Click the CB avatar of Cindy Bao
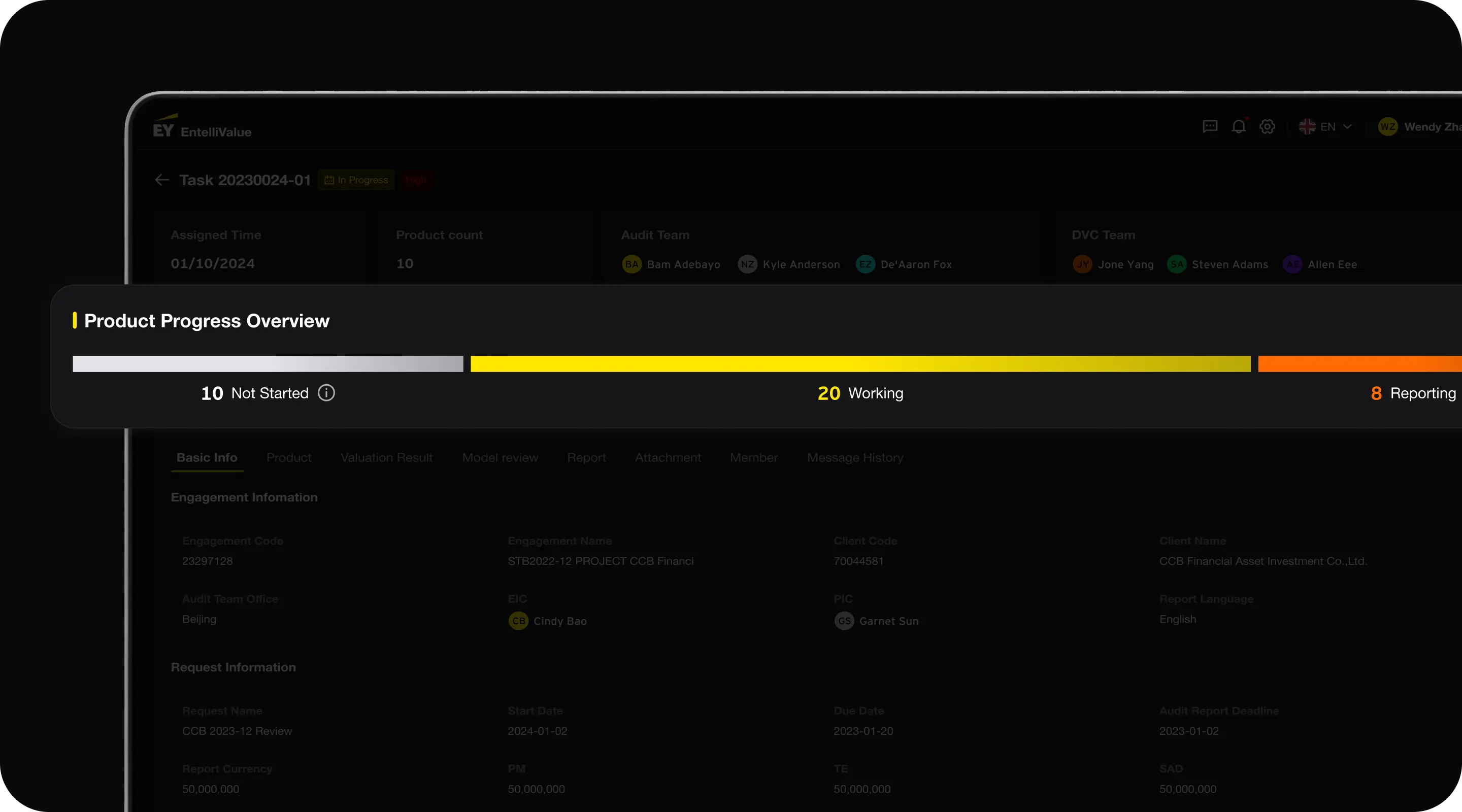The width and height of the screenshot is (1462, 812). click(x=518, y=621)
